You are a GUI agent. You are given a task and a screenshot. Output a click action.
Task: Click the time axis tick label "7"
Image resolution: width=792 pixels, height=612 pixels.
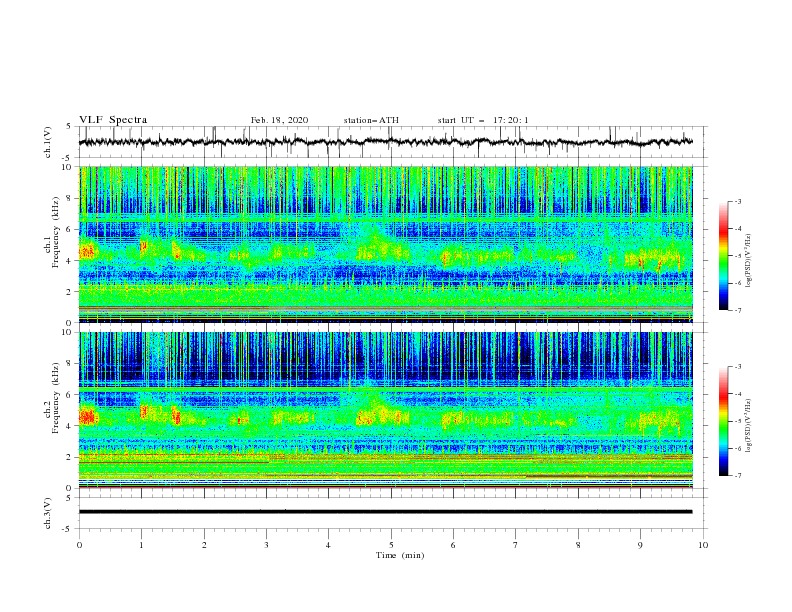516,545
